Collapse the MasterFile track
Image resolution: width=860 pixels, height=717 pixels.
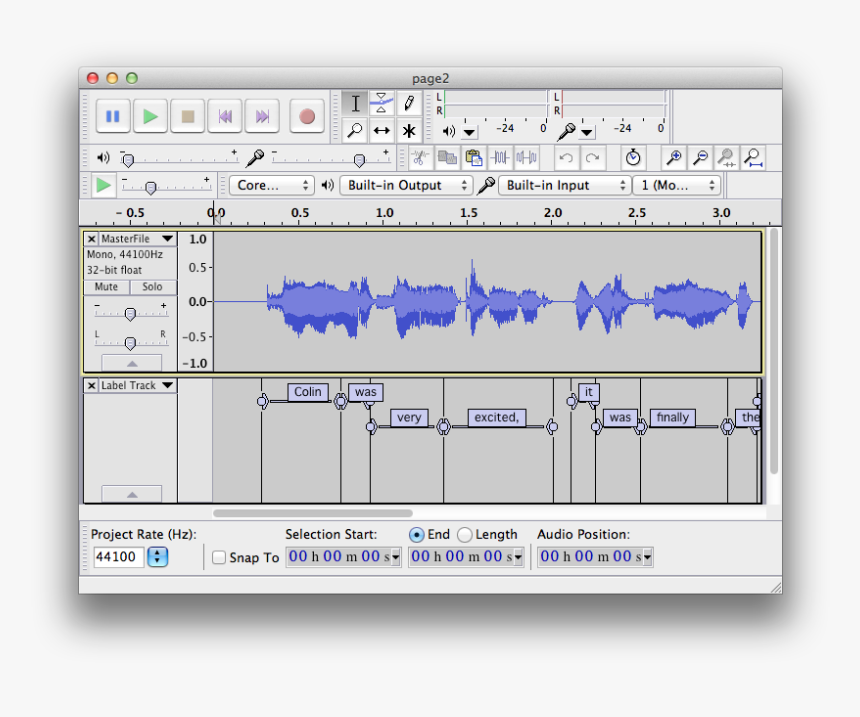132,364
